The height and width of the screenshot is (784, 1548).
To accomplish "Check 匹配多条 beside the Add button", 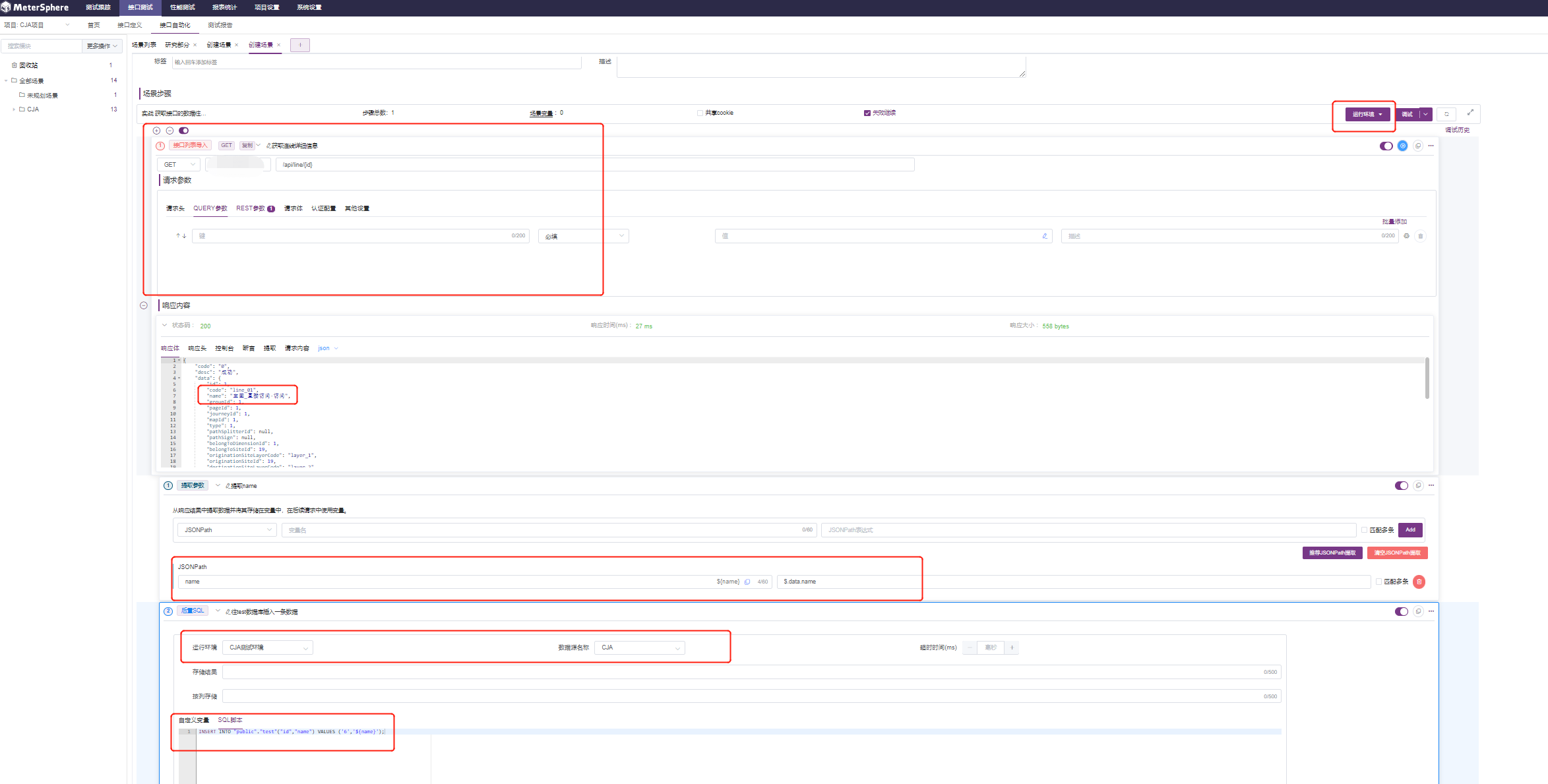I will (x=1364, y=529).
